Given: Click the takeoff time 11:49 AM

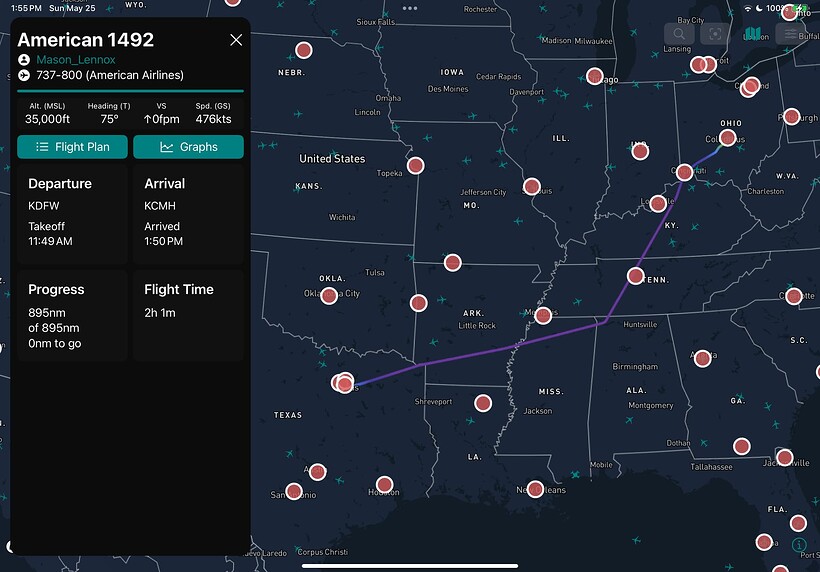Looking at the screenshot, I should click(x=50, y=241).
